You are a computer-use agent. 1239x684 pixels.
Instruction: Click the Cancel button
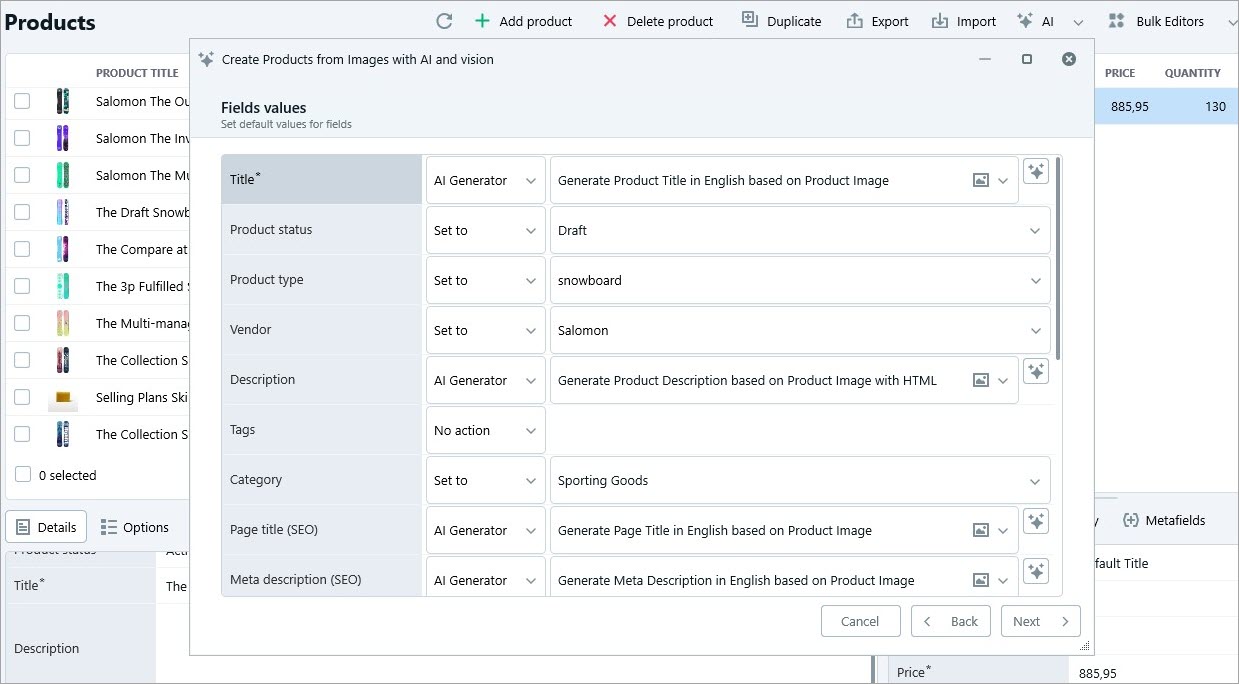click(860, 621)
